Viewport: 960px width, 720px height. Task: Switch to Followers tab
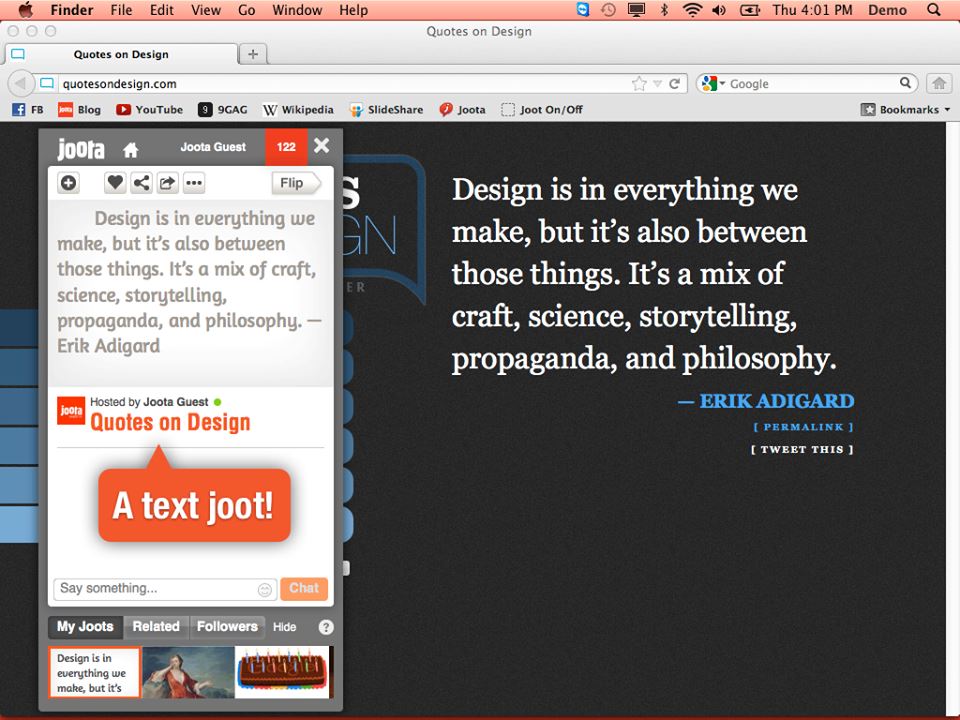(x=227, y=626)
